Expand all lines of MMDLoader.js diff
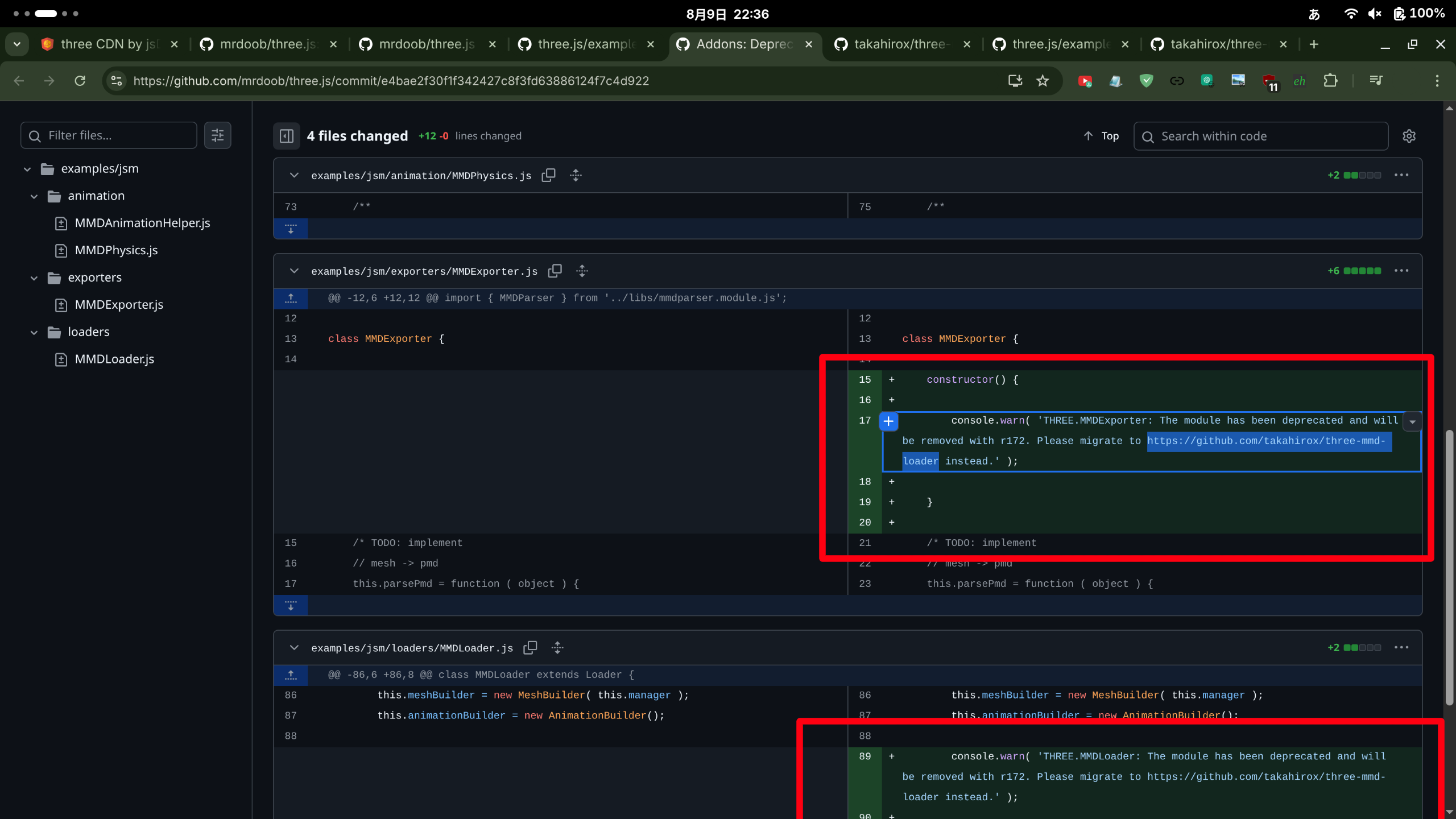The image size is (1456, 819). (x=557, y=647)
